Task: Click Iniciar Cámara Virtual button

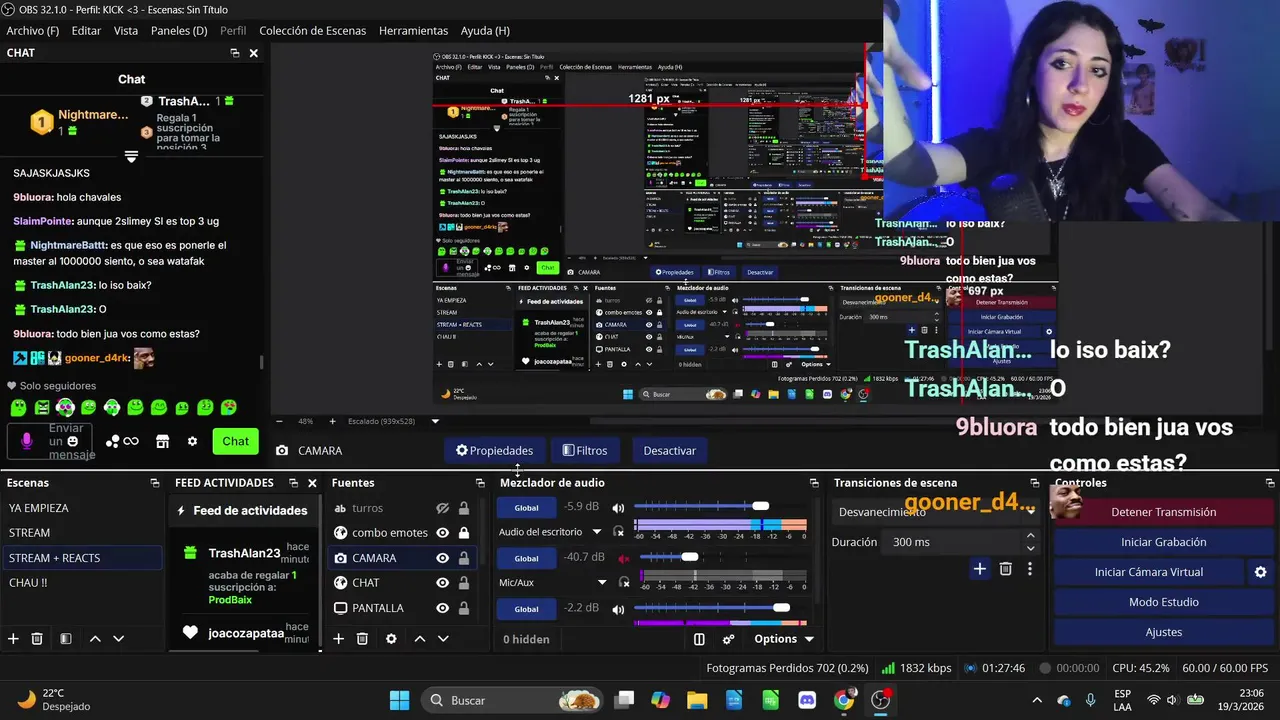Action: pos(1149,572)
